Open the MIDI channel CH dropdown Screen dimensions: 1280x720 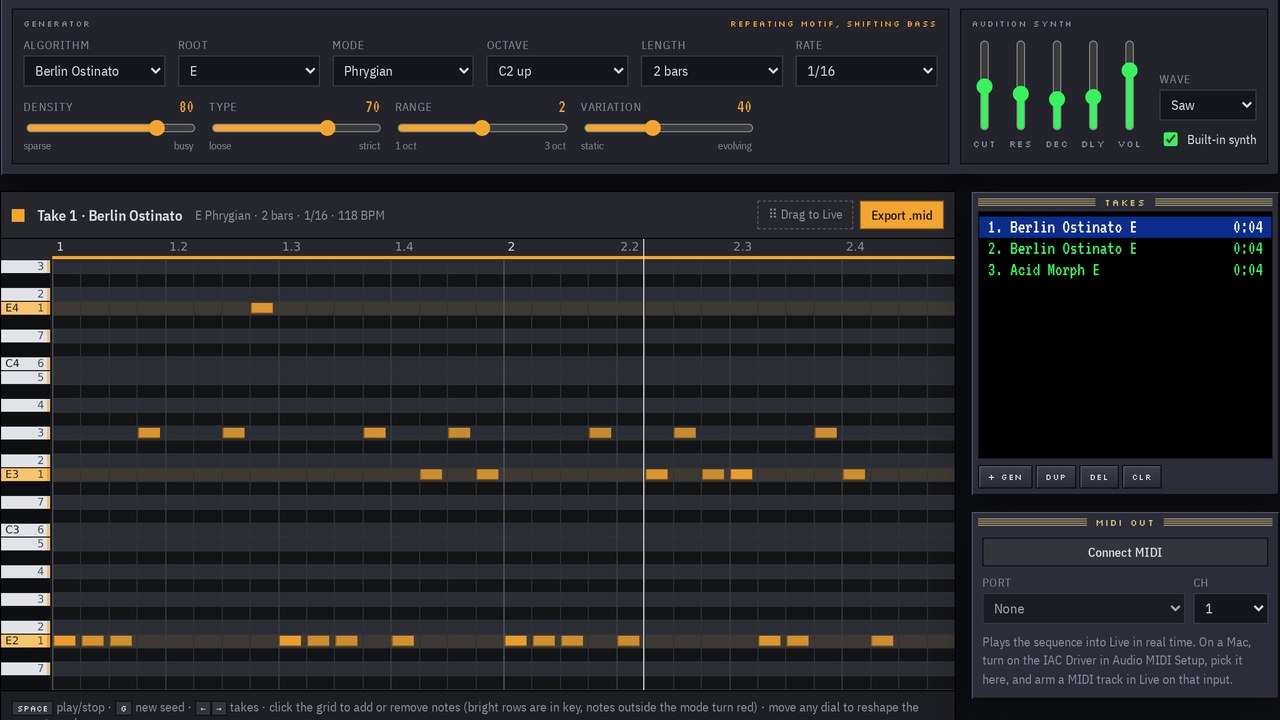pos(1230,608)
